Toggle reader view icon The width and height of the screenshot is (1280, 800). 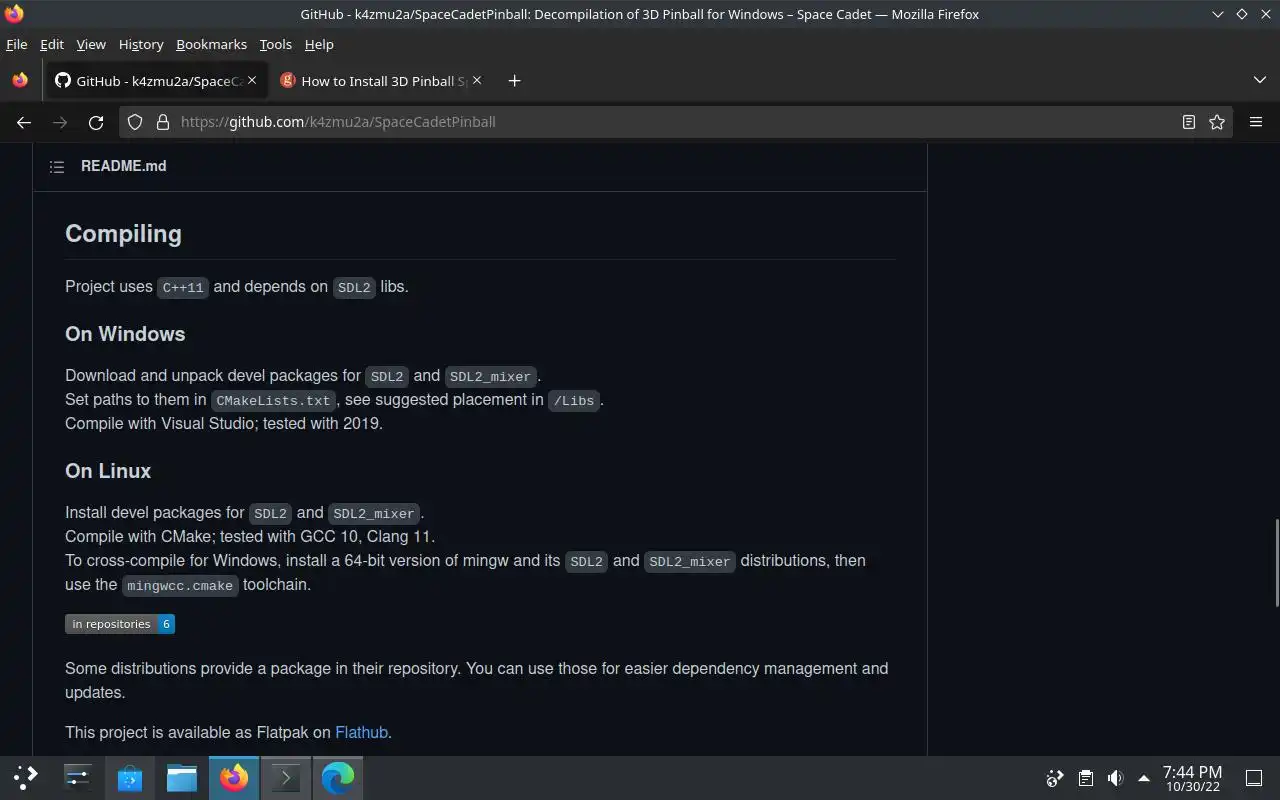(1189, 122)
